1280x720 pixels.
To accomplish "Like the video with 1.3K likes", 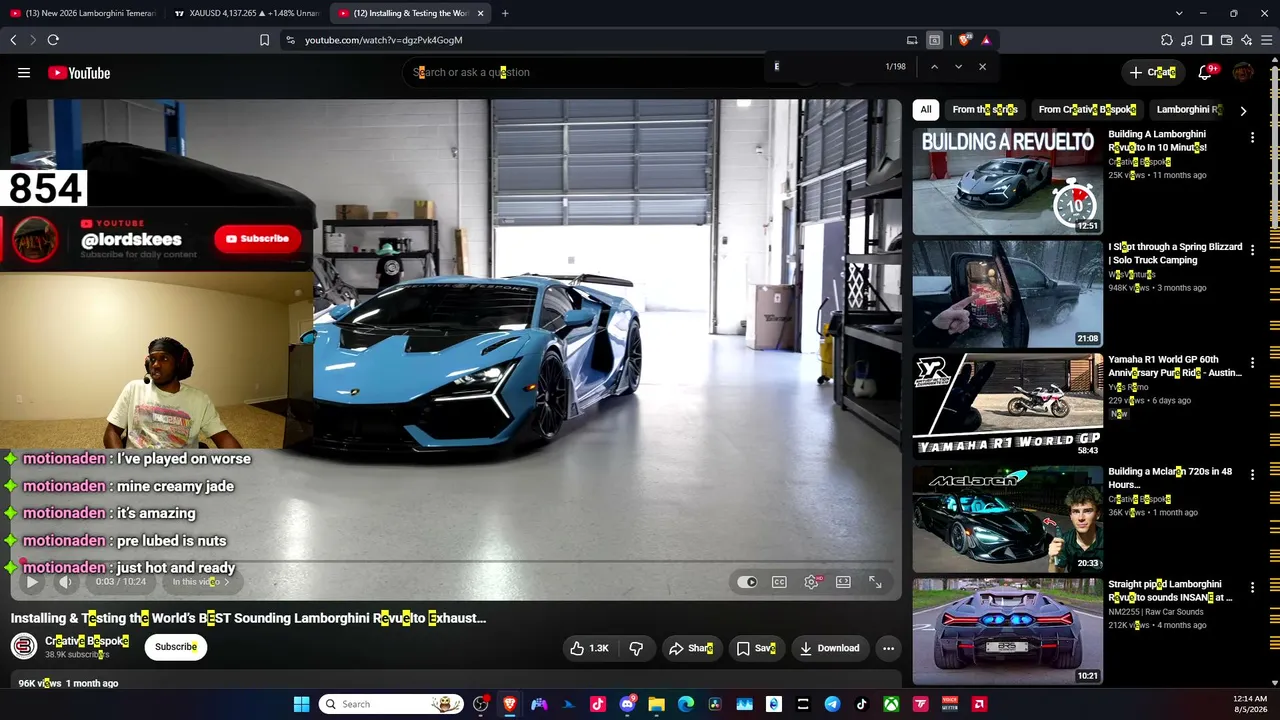I will pos(589,648).
